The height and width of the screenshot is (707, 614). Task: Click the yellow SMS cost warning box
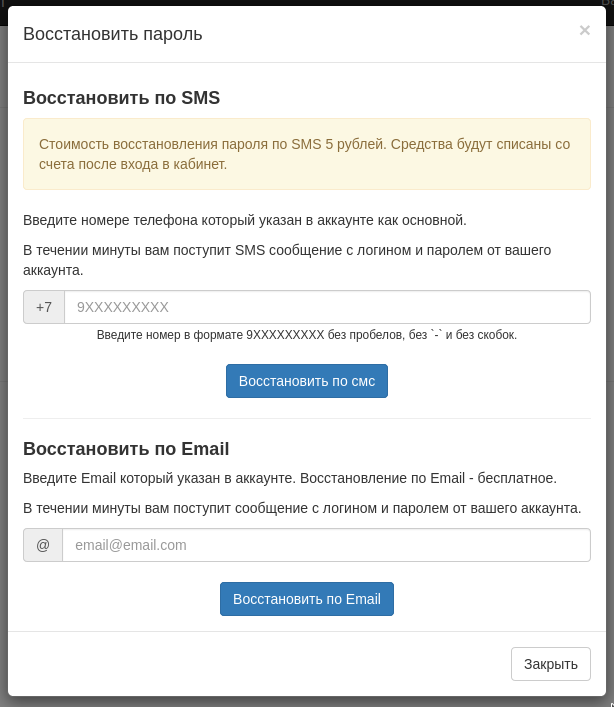click(x=307, y=154)
